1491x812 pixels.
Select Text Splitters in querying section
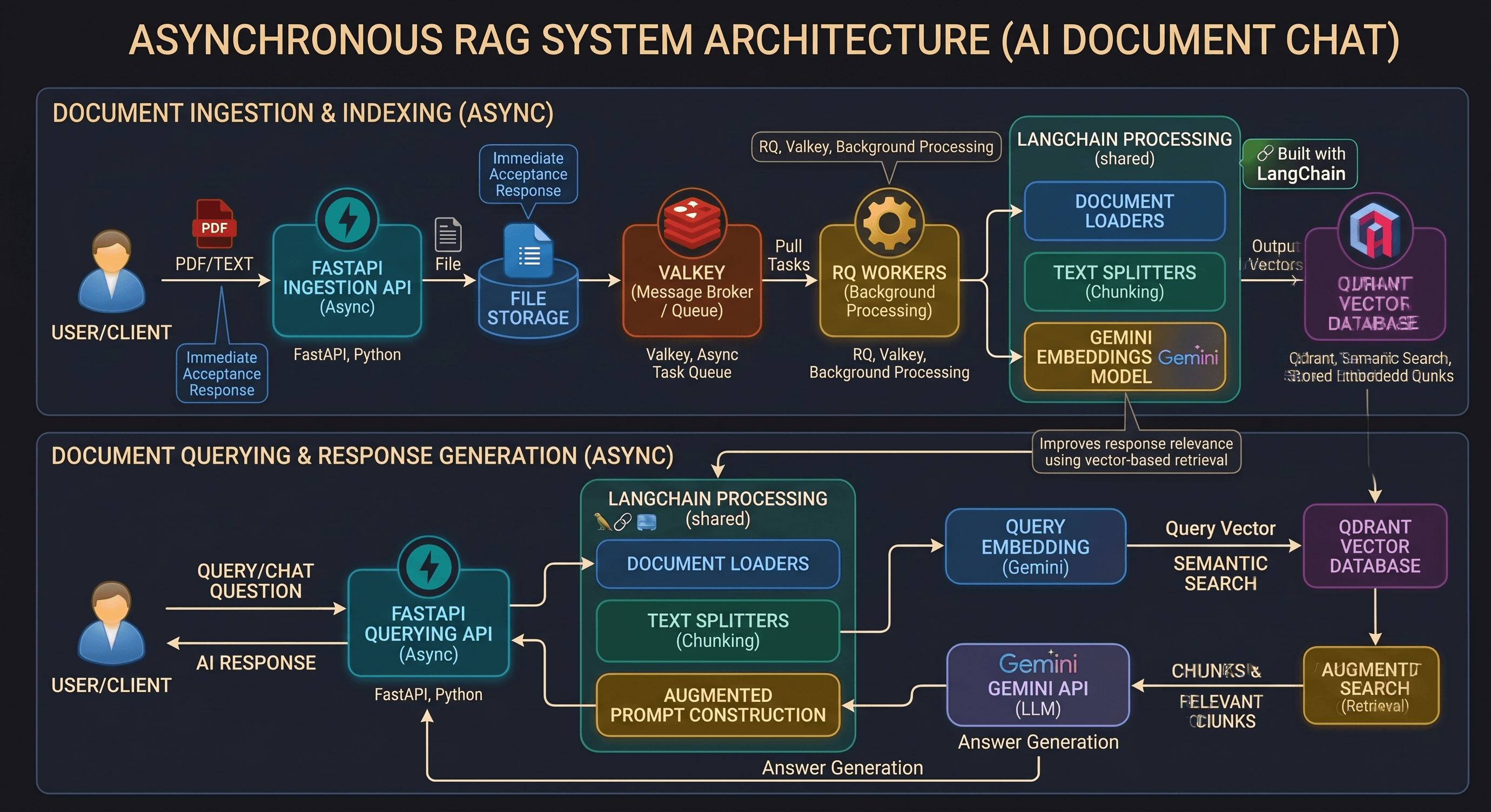coord(718,631)
